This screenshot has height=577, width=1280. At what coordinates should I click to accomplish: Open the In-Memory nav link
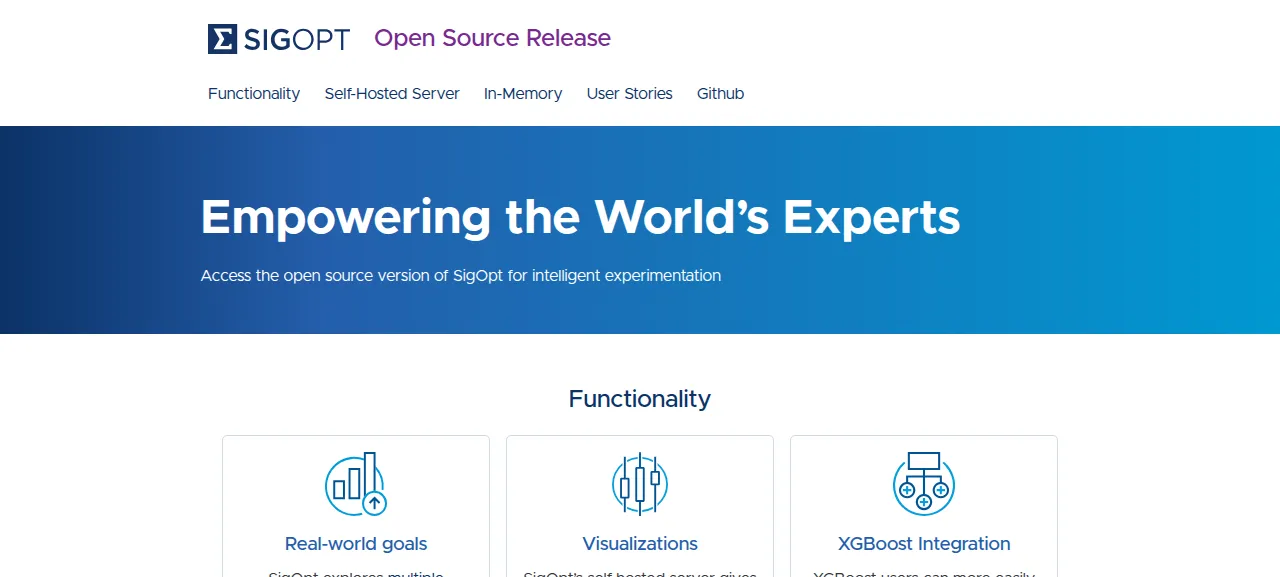click(x=523, y=94)
